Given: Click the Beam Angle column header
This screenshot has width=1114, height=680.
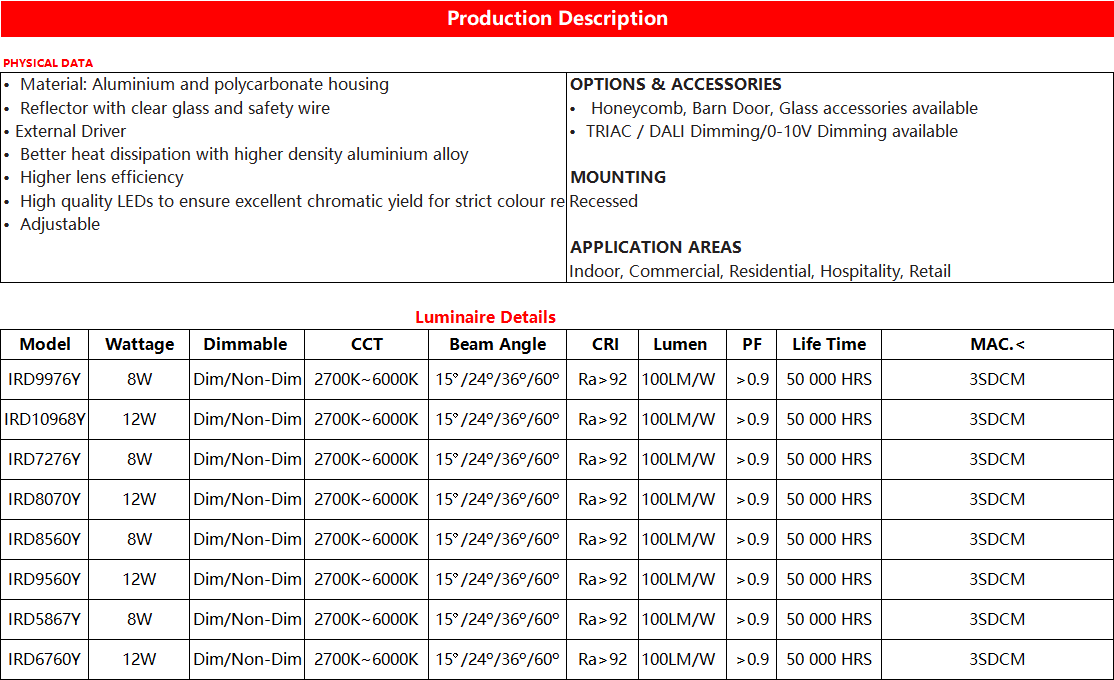Looking at the screenshot, I should [x=497, y=344].
